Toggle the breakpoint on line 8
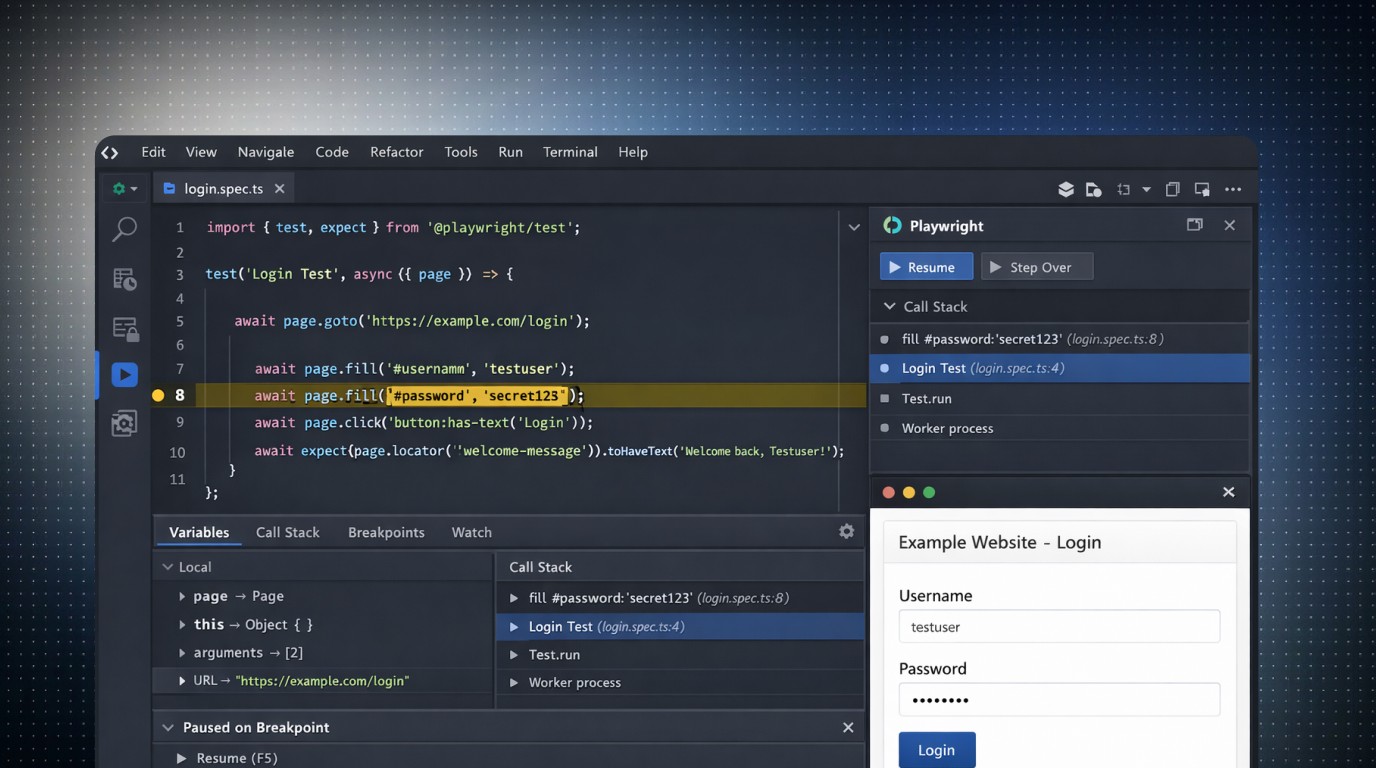The height and width of the screenshot is (768, 1376). (x=158, y=395)
